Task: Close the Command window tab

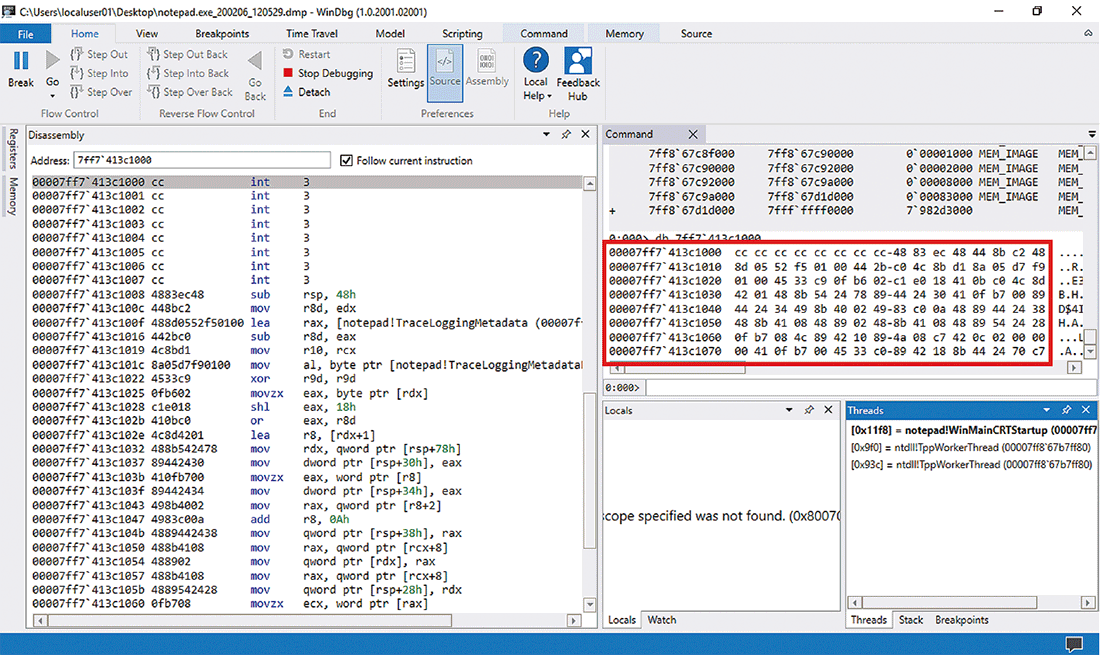Action: point(693,134)
